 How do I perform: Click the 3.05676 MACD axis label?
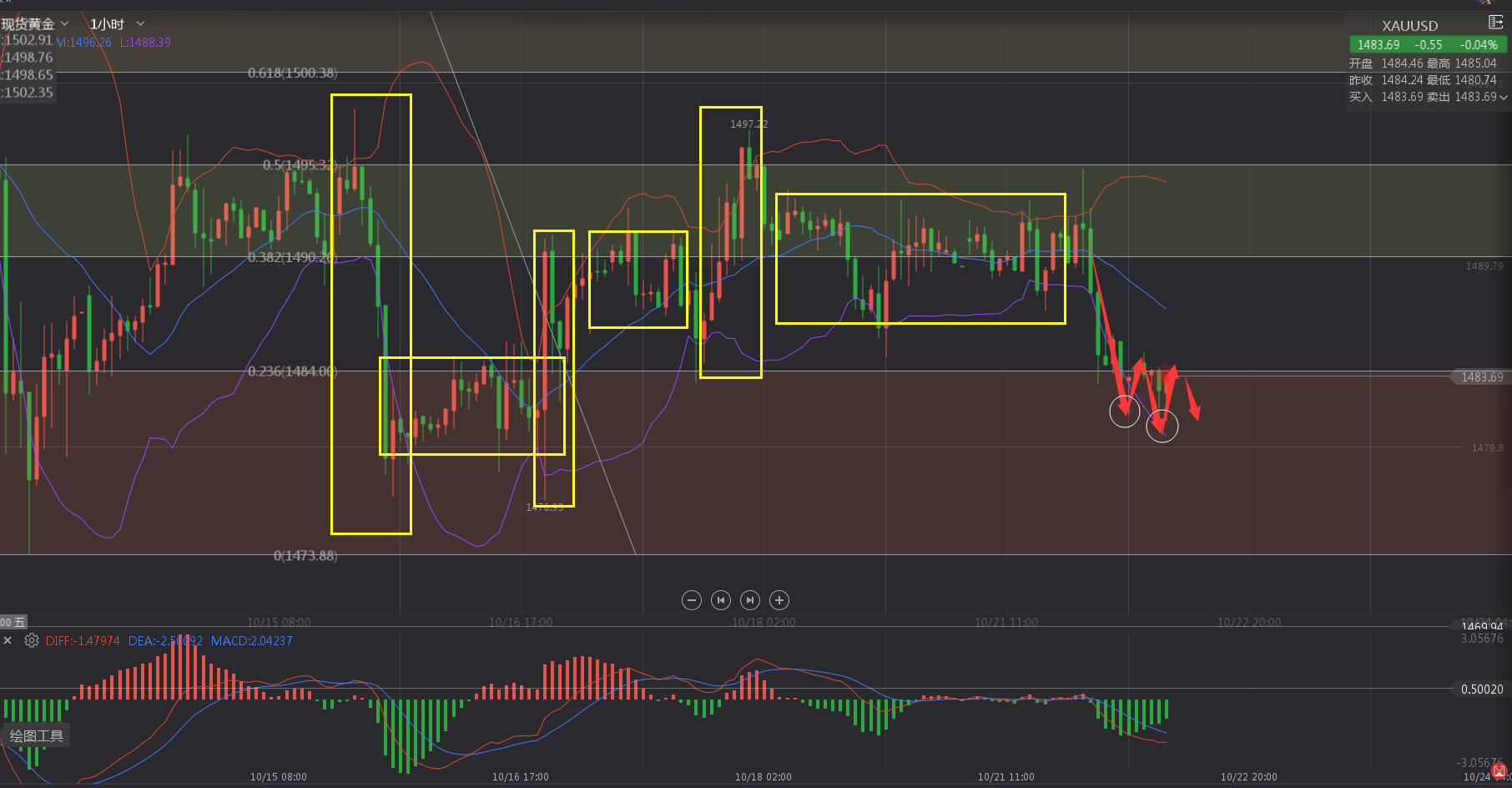pyautogui.click(x=1482, y=639)
